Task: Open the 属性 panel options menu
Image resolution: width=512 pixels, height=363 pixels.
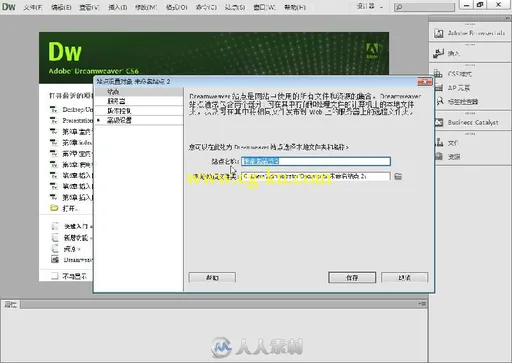Action: 422,304
